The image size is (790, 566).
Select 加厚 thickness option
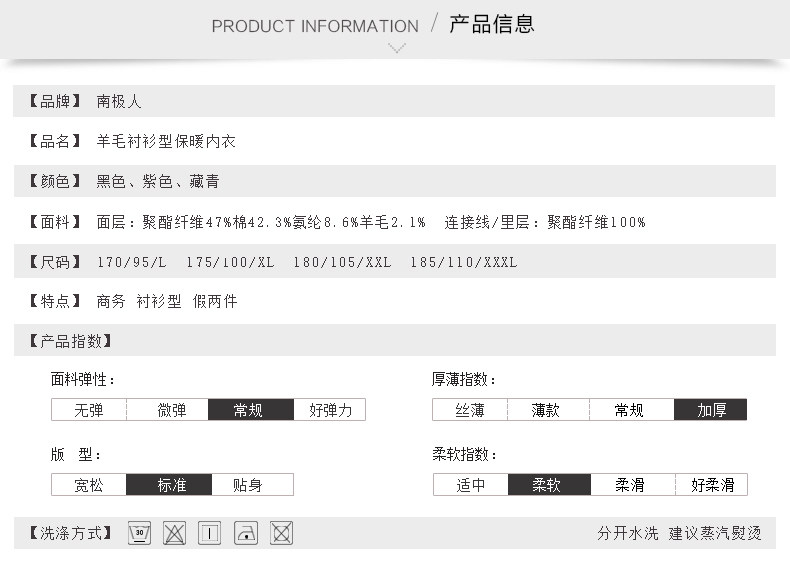point(711,410)
